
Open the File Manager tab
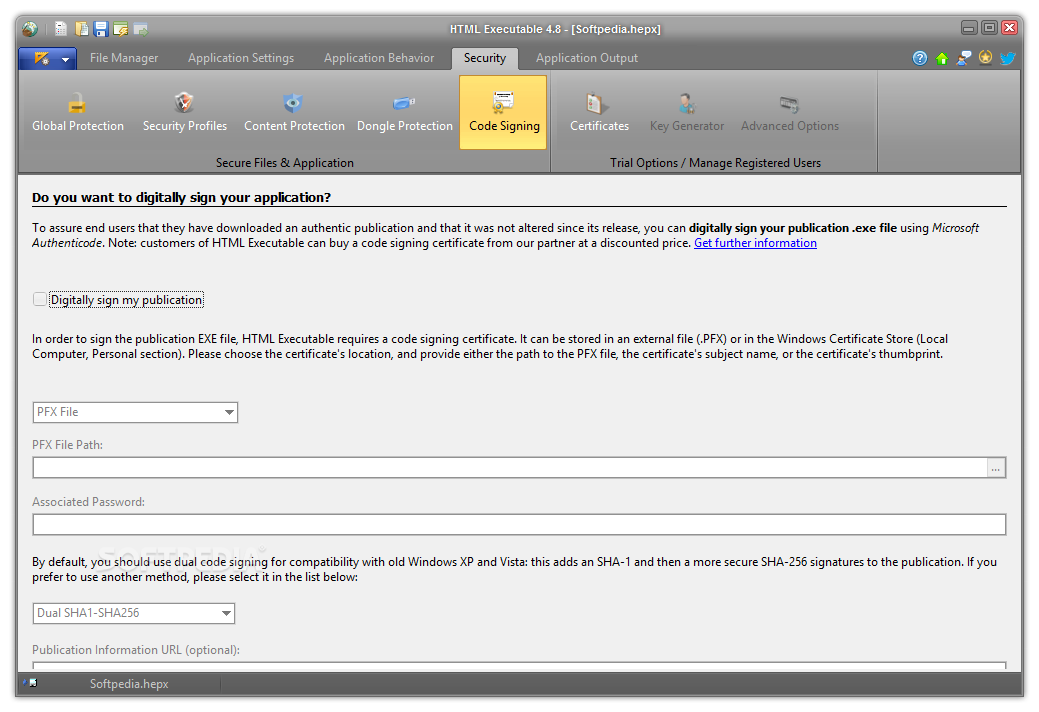click(x=124, y=58)
